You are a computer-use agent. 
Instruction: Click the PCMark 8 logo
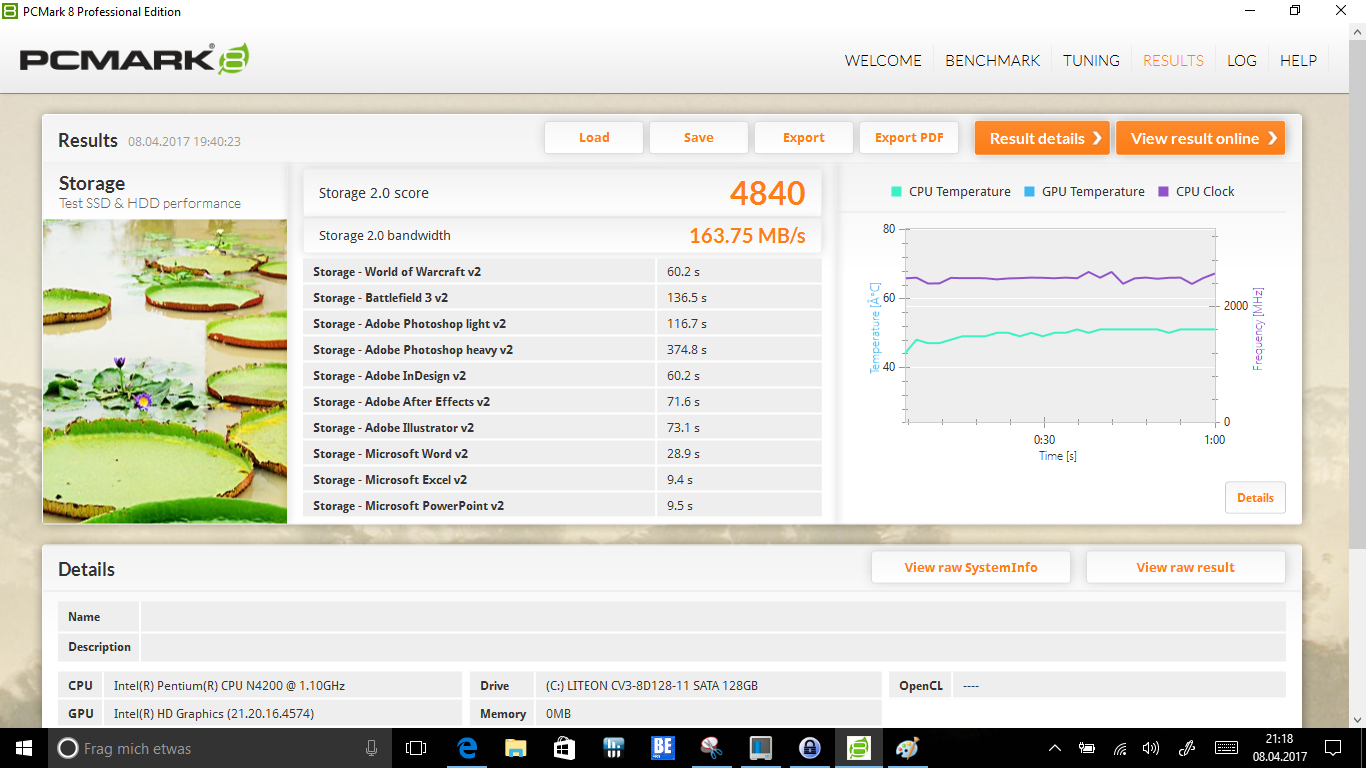pyautogui.click(x=134, y=59)
